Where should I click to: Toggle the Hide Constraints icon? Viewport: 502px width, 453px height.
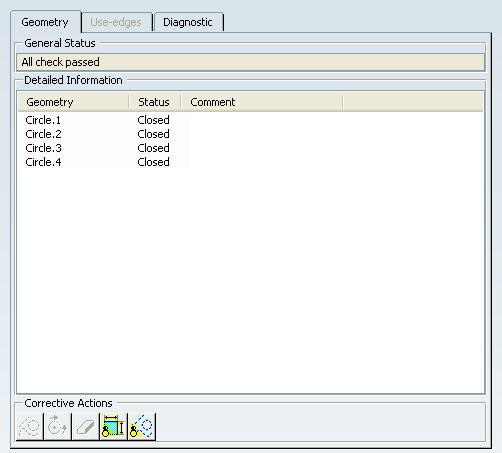[114, 427]
